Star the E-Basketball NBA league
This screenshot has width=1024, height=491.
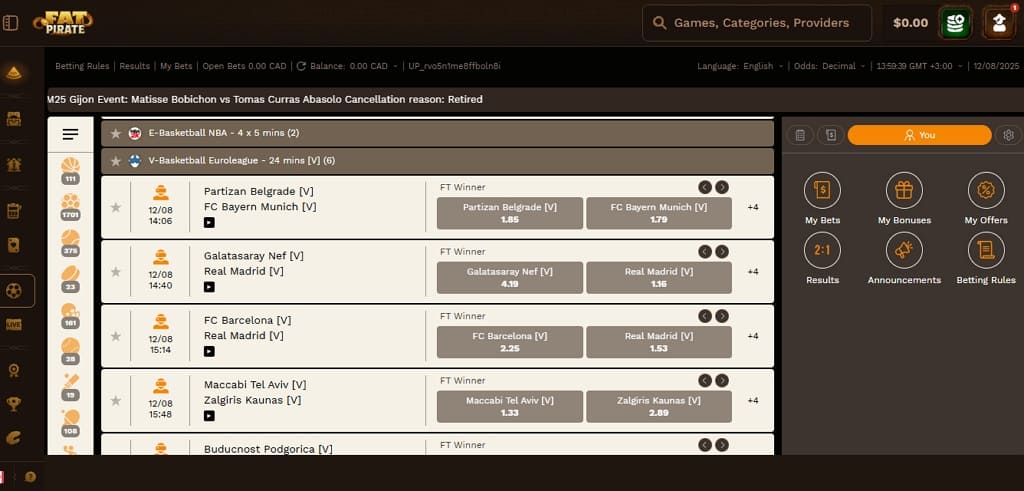point(116,133)
